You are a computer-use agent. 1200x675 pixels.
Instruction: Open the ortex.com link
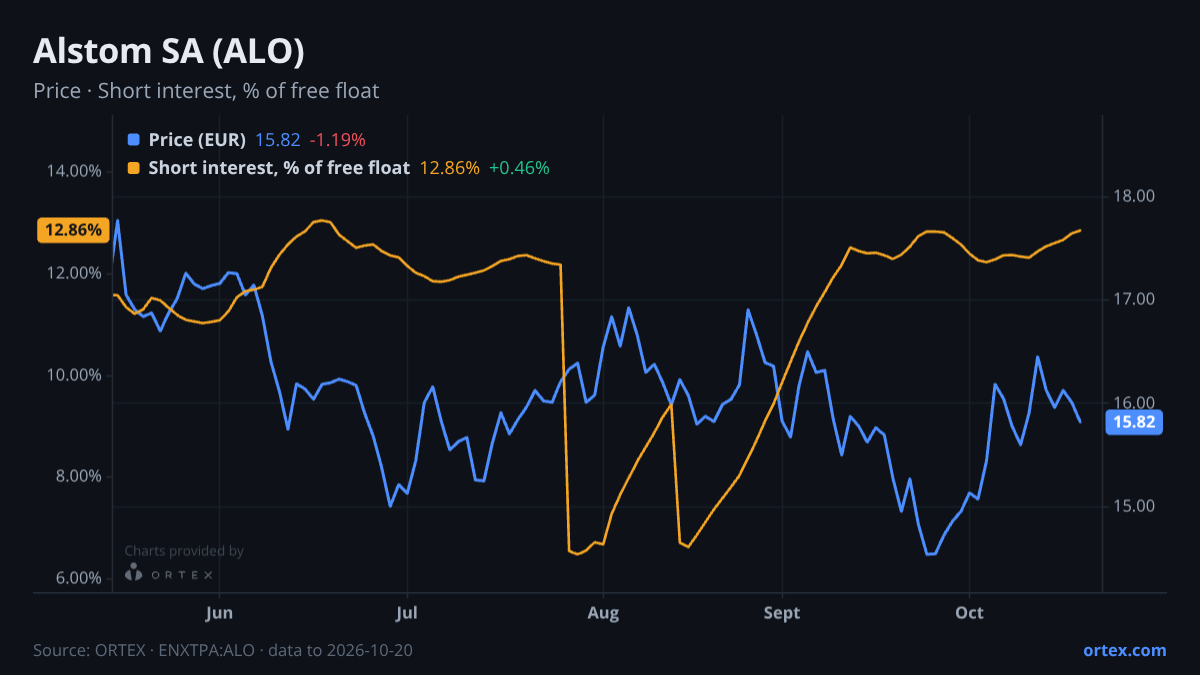click(x=1125, y=650)
